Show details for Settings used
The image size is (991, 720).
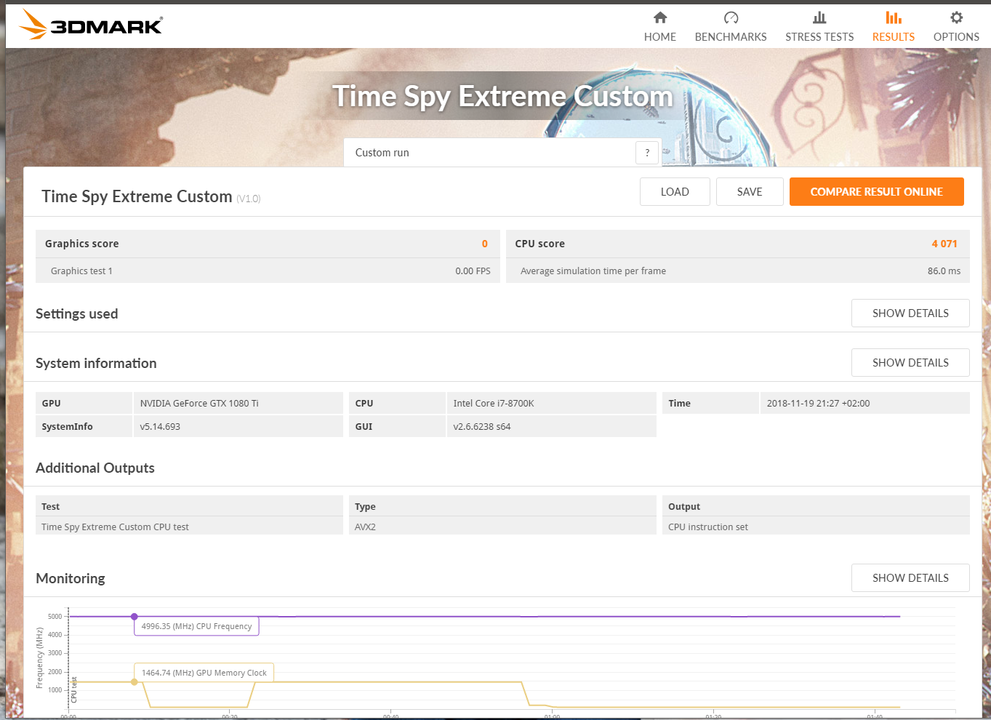point(910,313)
